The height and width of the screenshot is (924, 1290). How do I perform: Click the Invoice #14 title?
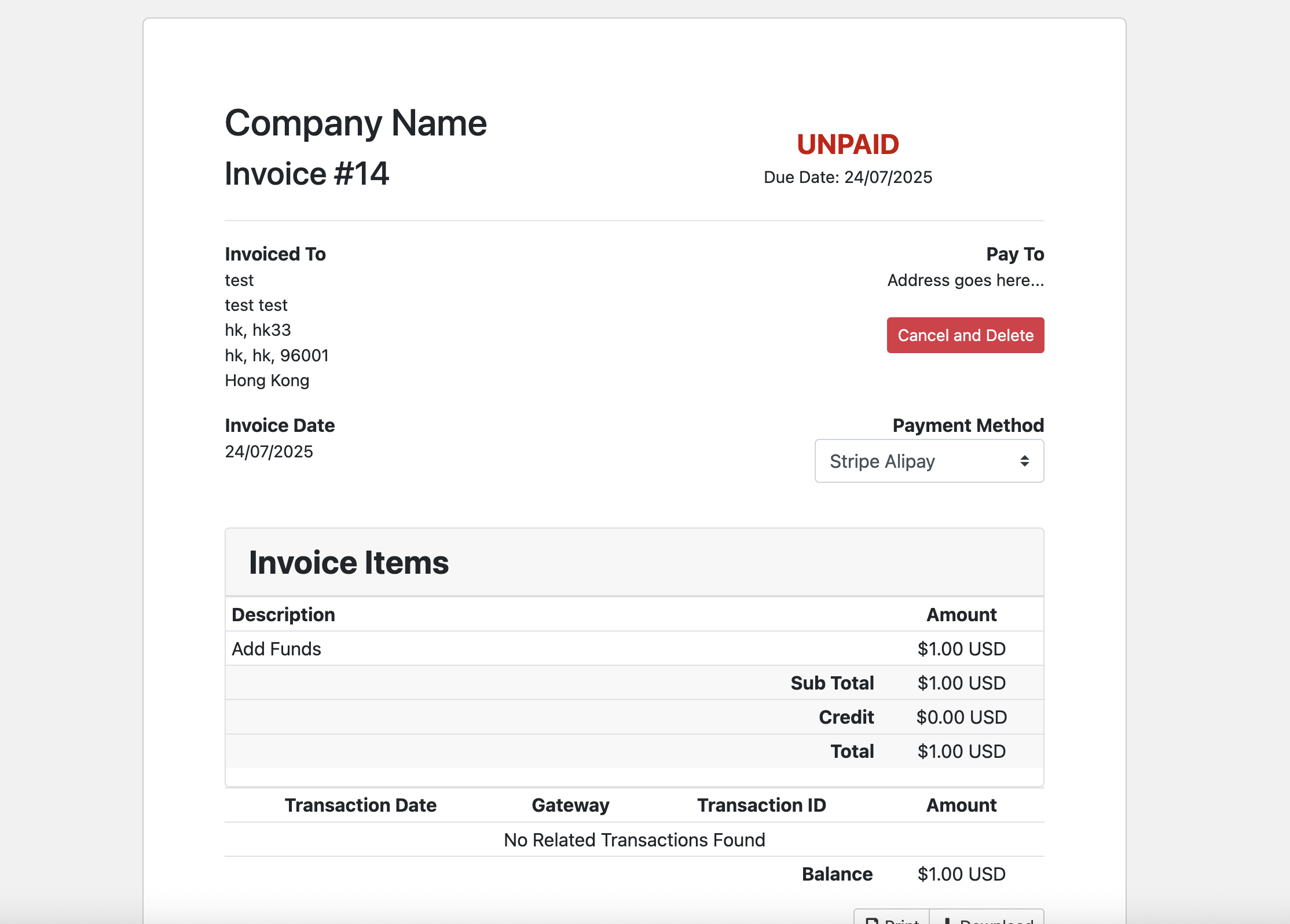point(307,173)
